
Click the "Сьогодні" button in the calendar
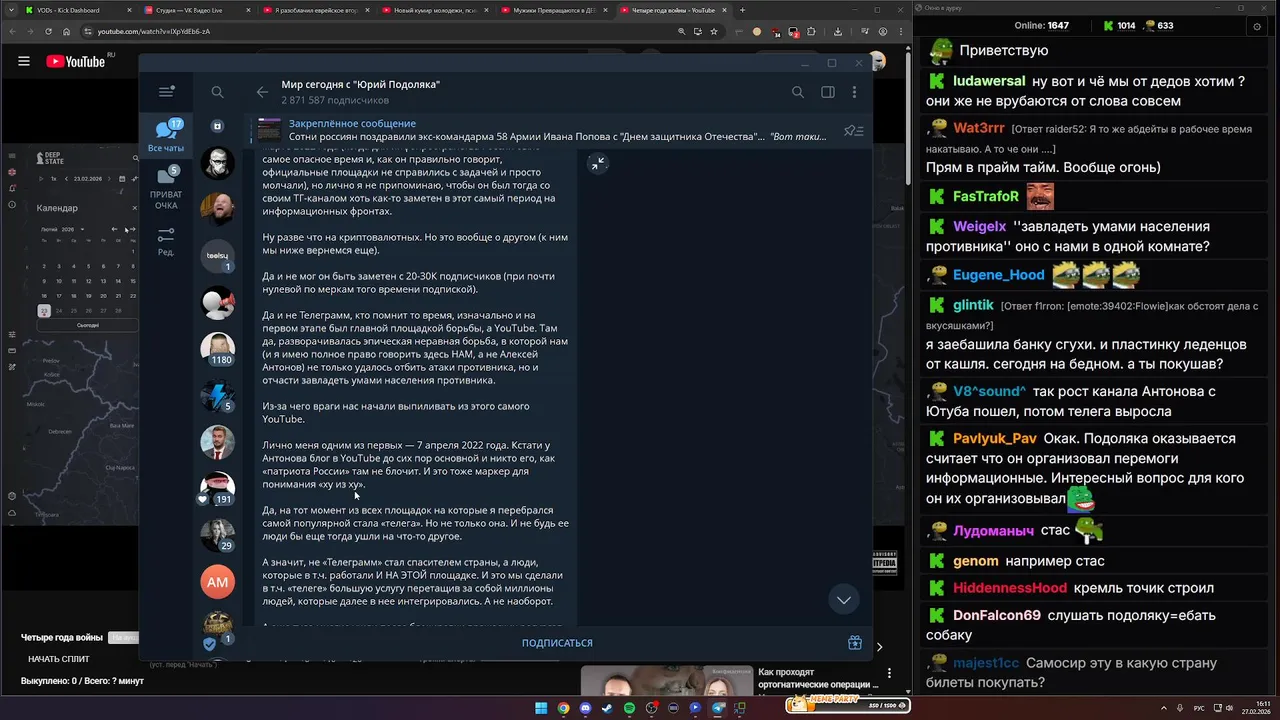pos(87,326)
